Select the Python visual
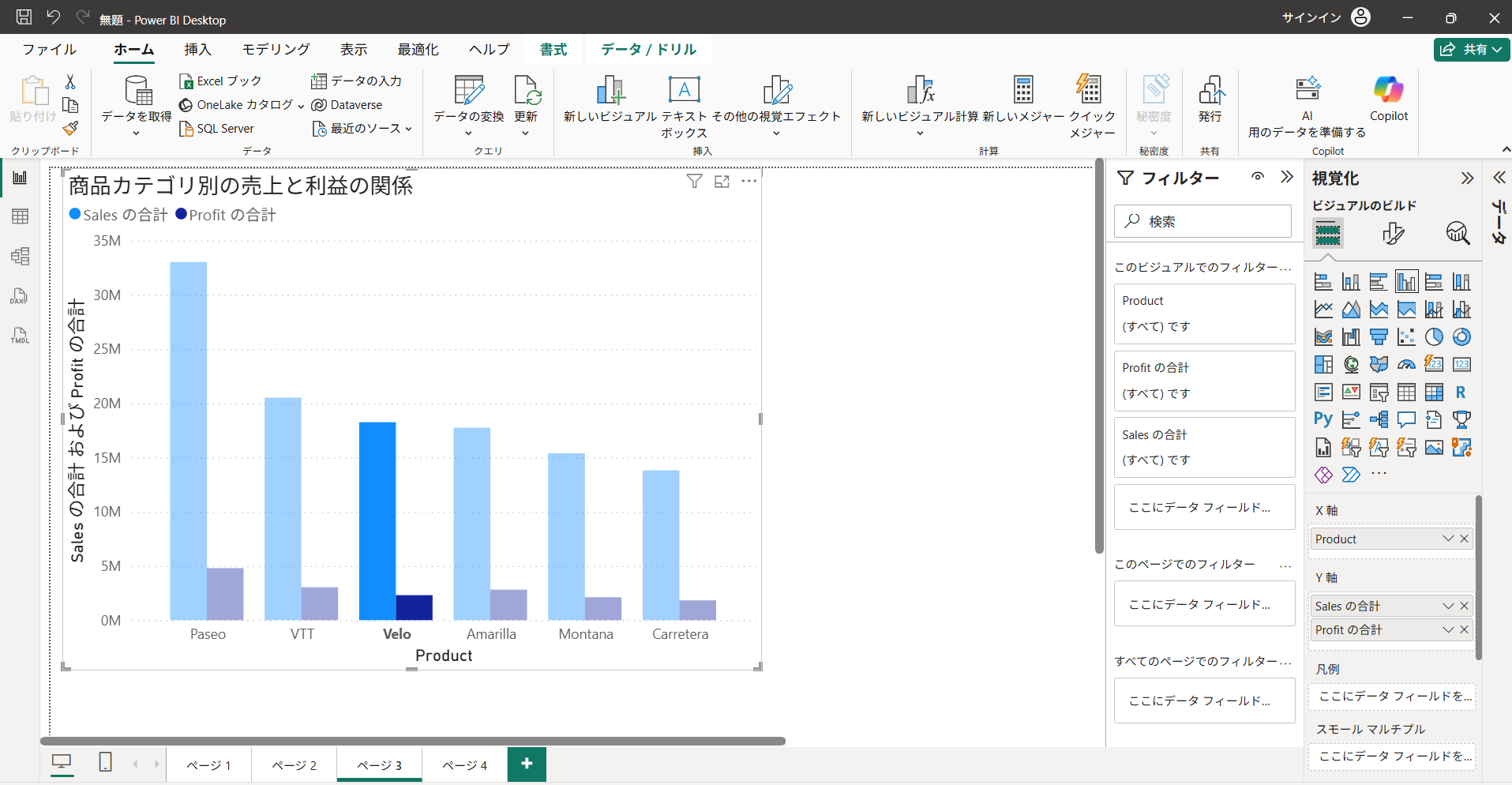 pos(1323,419)
